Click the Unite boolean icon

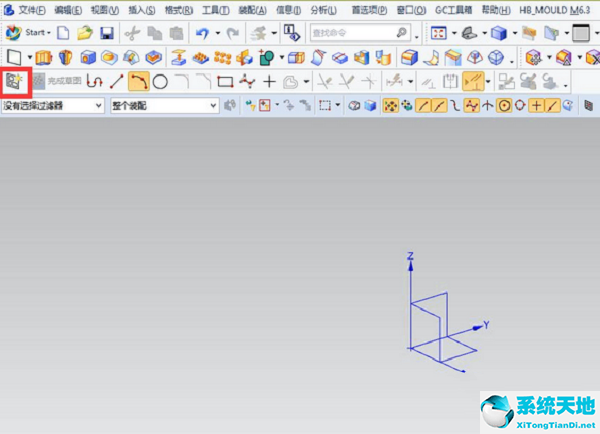(266, 58)
